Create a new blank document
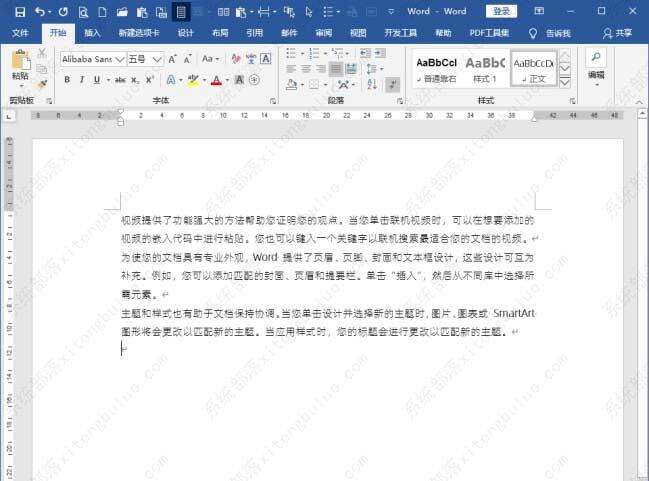Viewport: 649px width, 481px height. pos(102,12)
